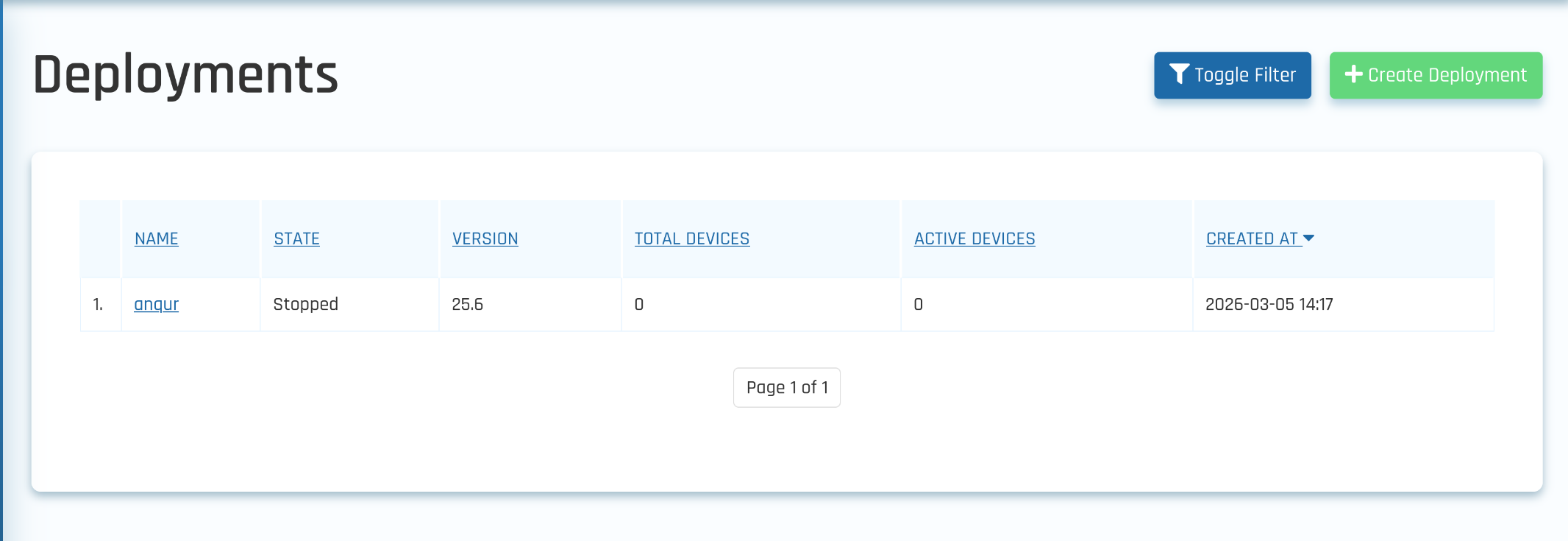Sort by the Version column header
This screenshot has width=1568, height=541.
[x=485, y=238]
